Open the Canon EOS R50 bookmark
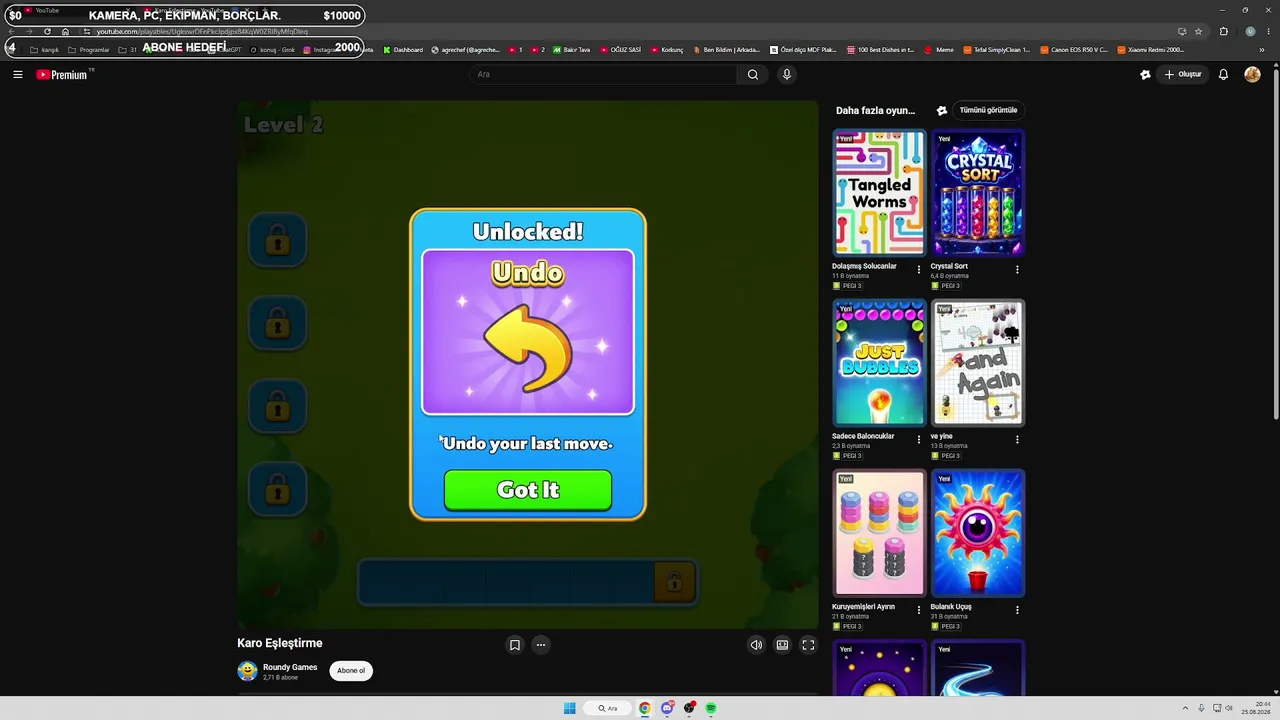 point(1074,49)
